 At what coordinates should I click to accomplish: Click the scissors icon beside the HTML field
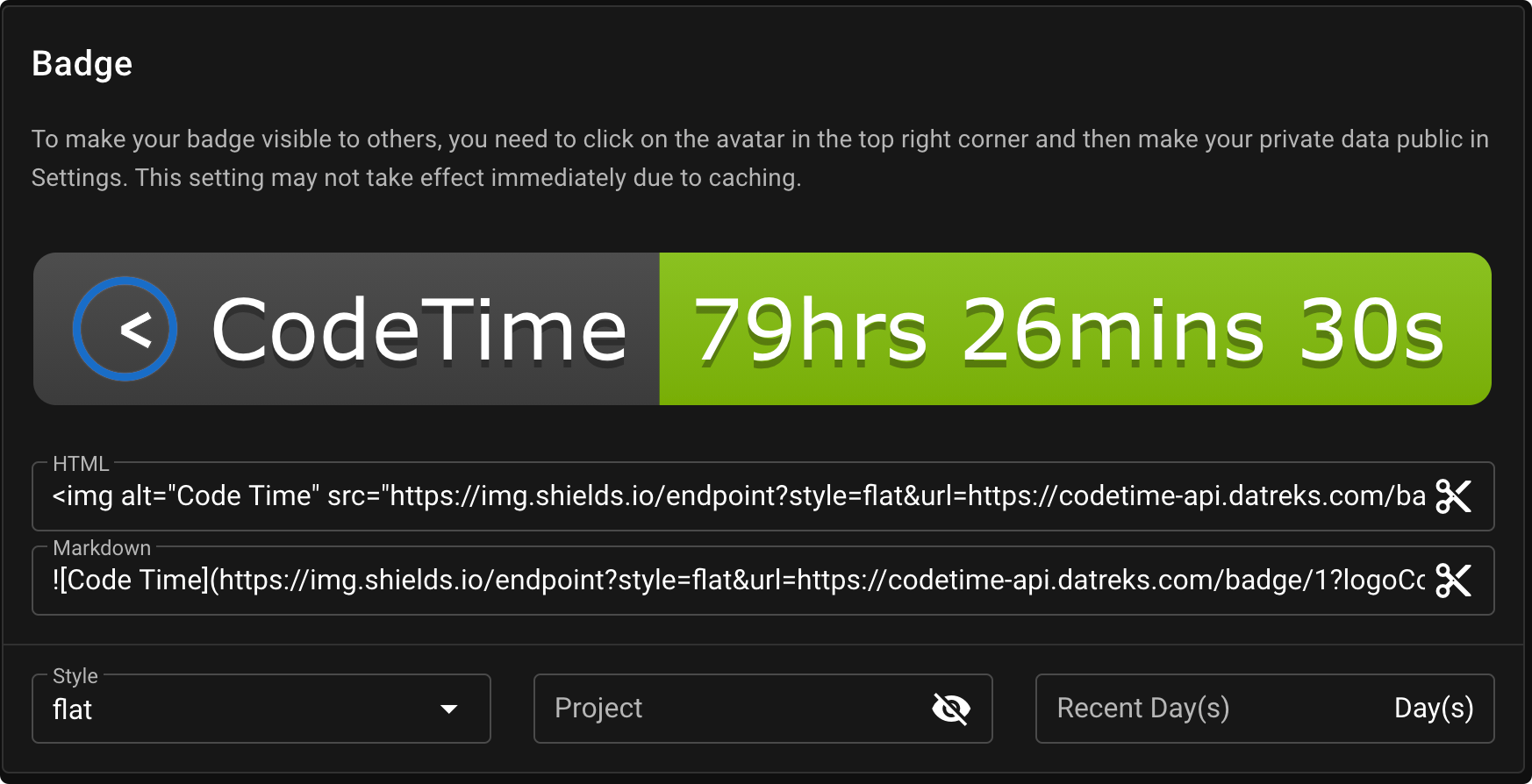tap(1455, 496)
